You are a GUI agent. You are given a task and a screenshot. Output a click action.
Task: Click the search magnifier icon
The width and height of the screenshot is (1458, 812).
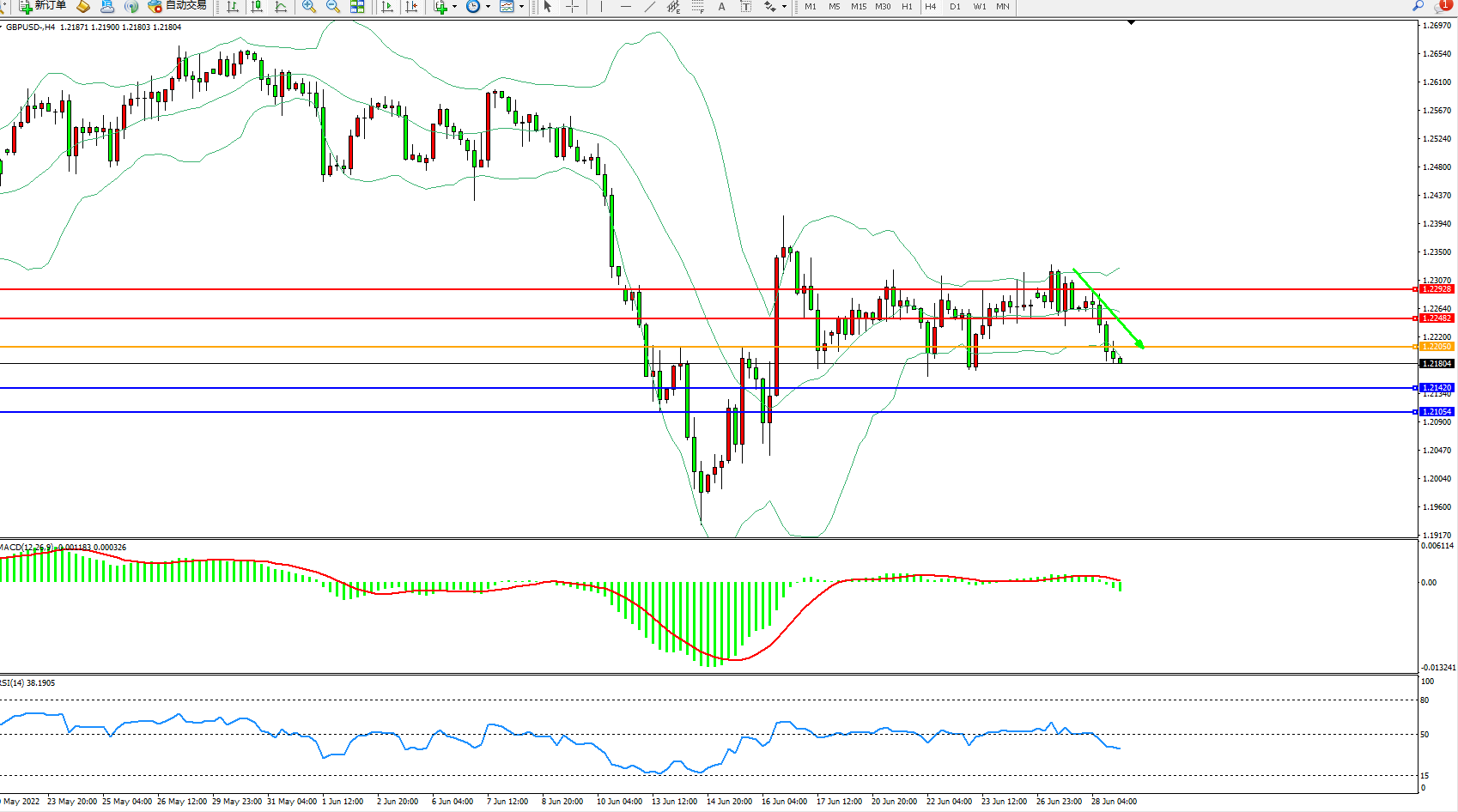pyautogui.click(x=1418, y=6)
